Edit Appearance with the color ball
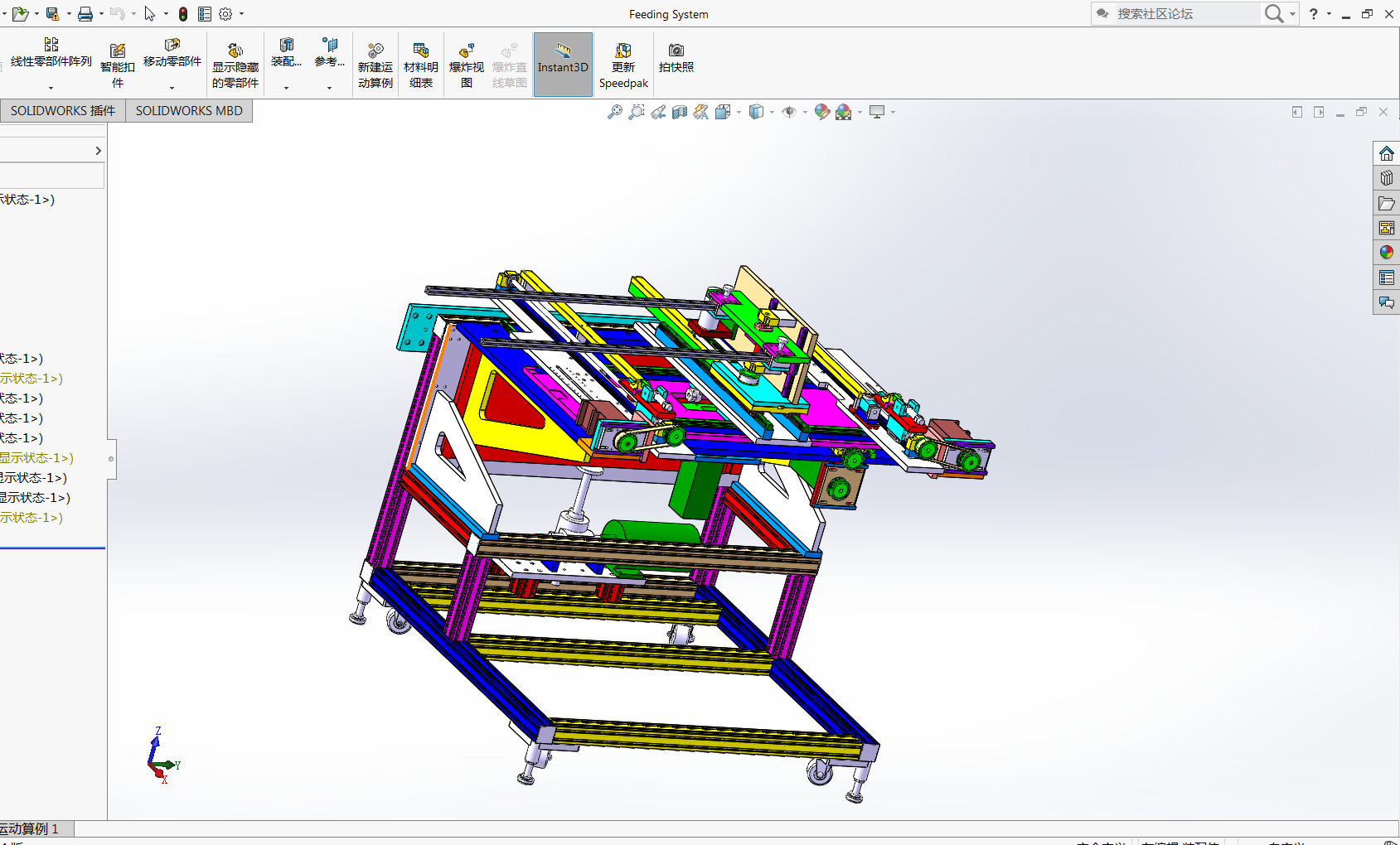 822,112
